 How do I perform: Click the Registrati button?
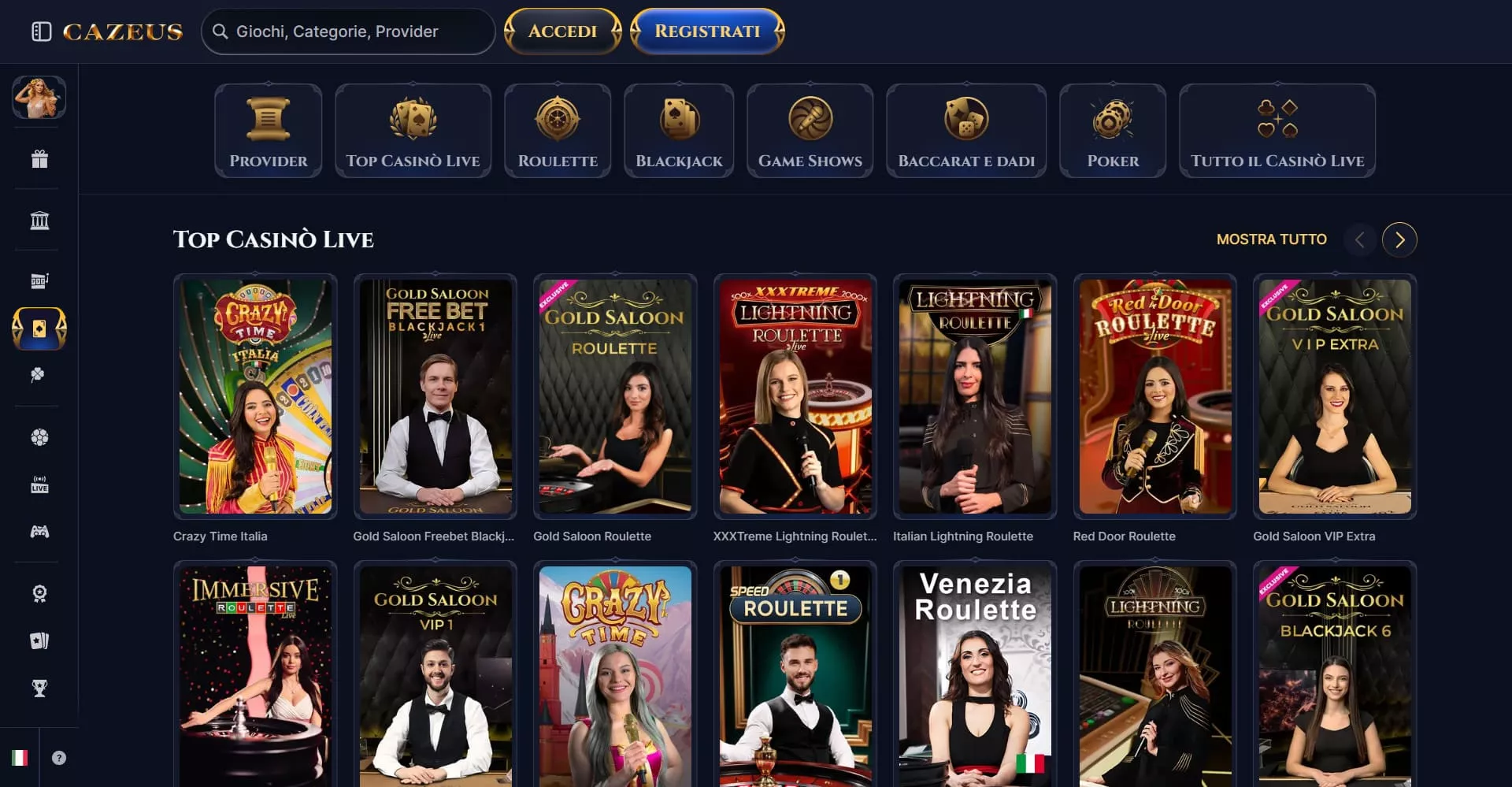tap(707, 32)
